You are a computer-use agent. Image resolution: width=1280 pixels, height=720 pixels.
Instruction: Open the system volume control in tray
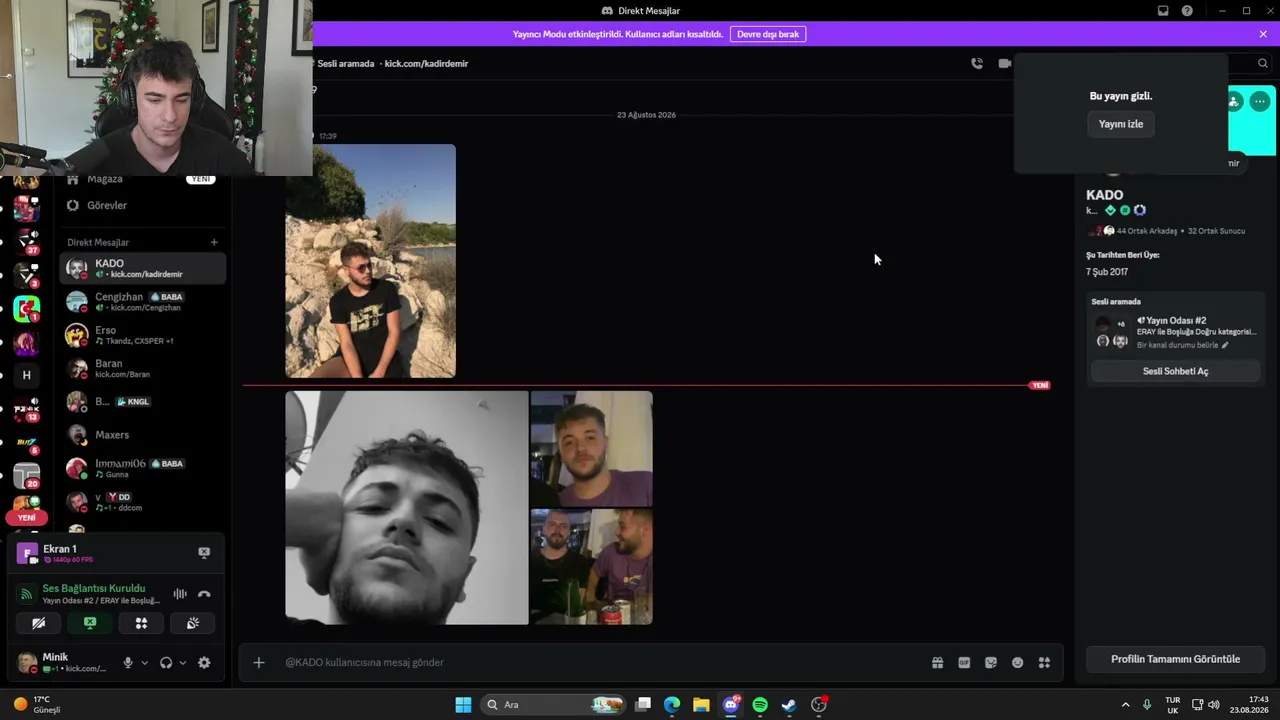click(x=1214, y=705)
